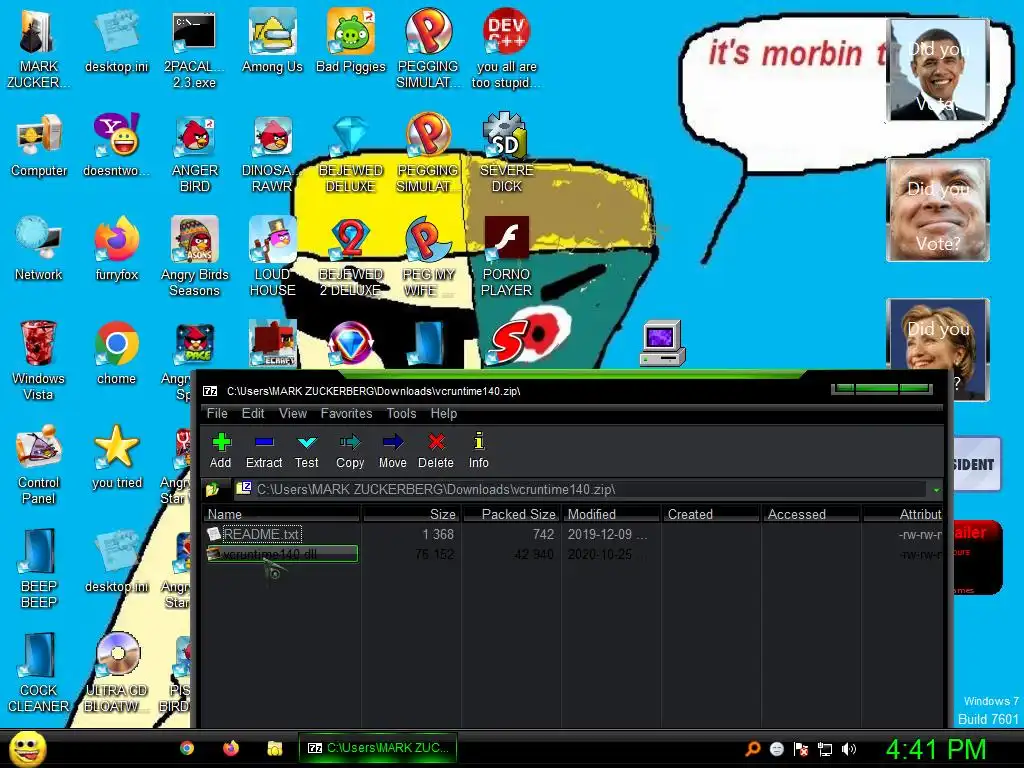Click the 4:41 PM taskbar clock
The width and height of the screenshot is (1024, 768).
936,749
